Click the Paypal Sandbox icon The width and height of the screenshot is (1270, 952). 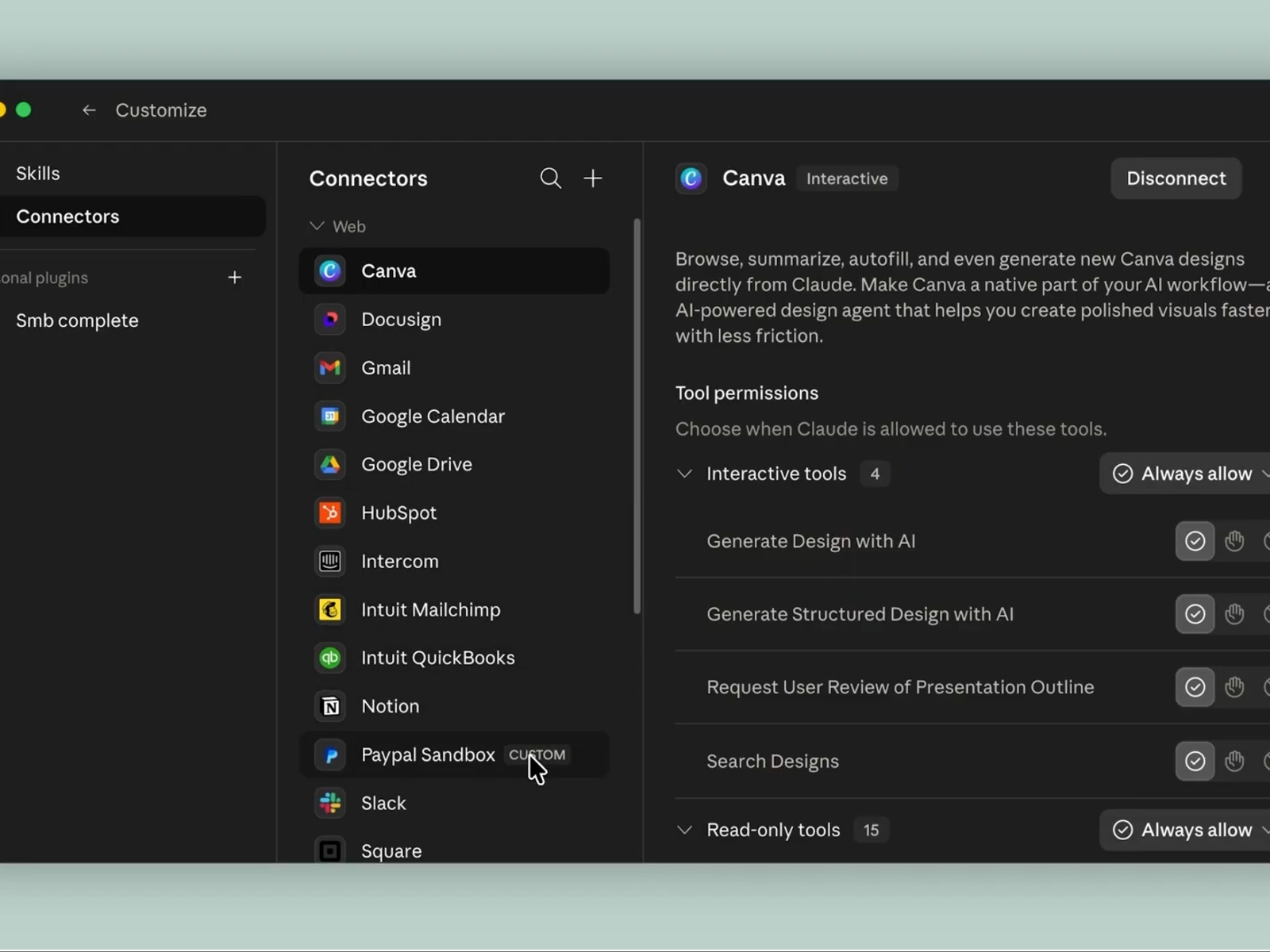click(x=330, y=755)
